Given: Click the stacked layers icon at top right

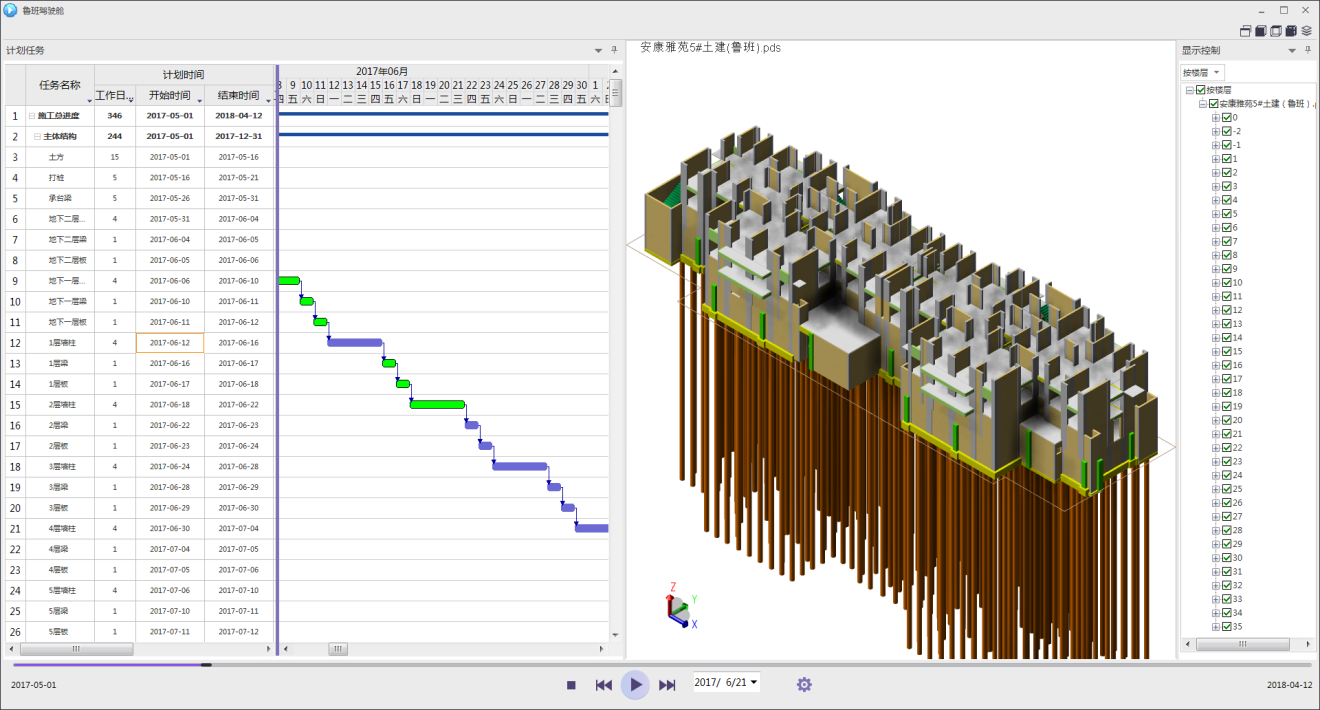Looking at the screenshot, I should 1306,31.
